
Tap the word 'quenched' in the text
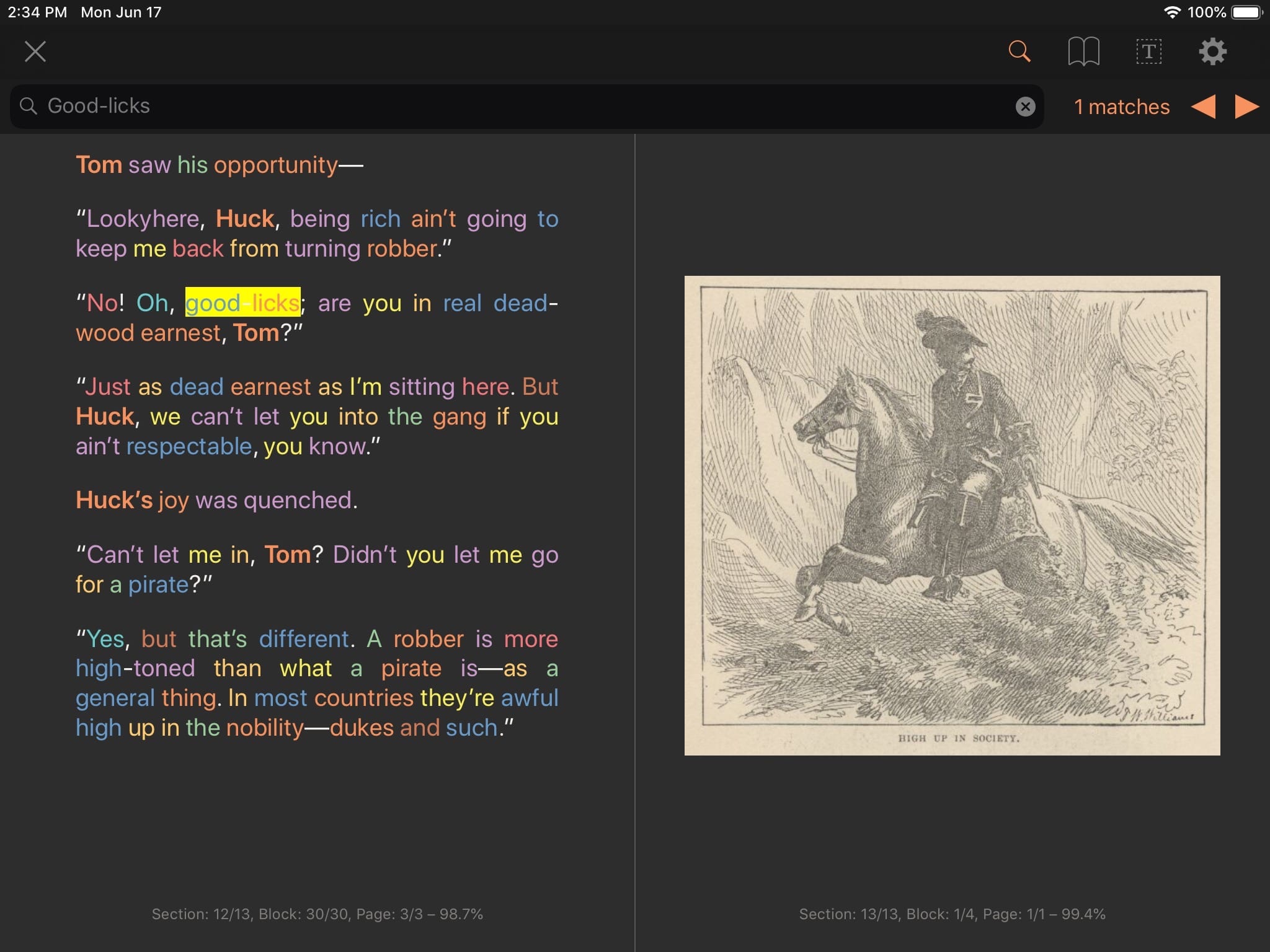point(298,500)
